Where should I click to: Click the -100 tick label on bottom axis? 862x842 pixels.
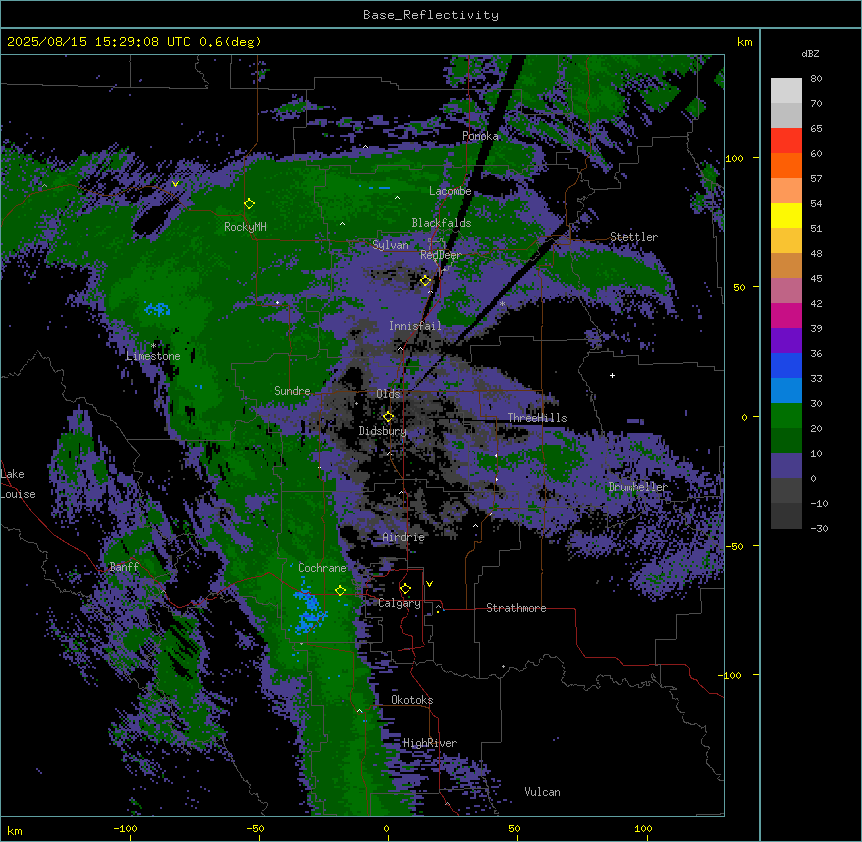[x=125, y=828]
